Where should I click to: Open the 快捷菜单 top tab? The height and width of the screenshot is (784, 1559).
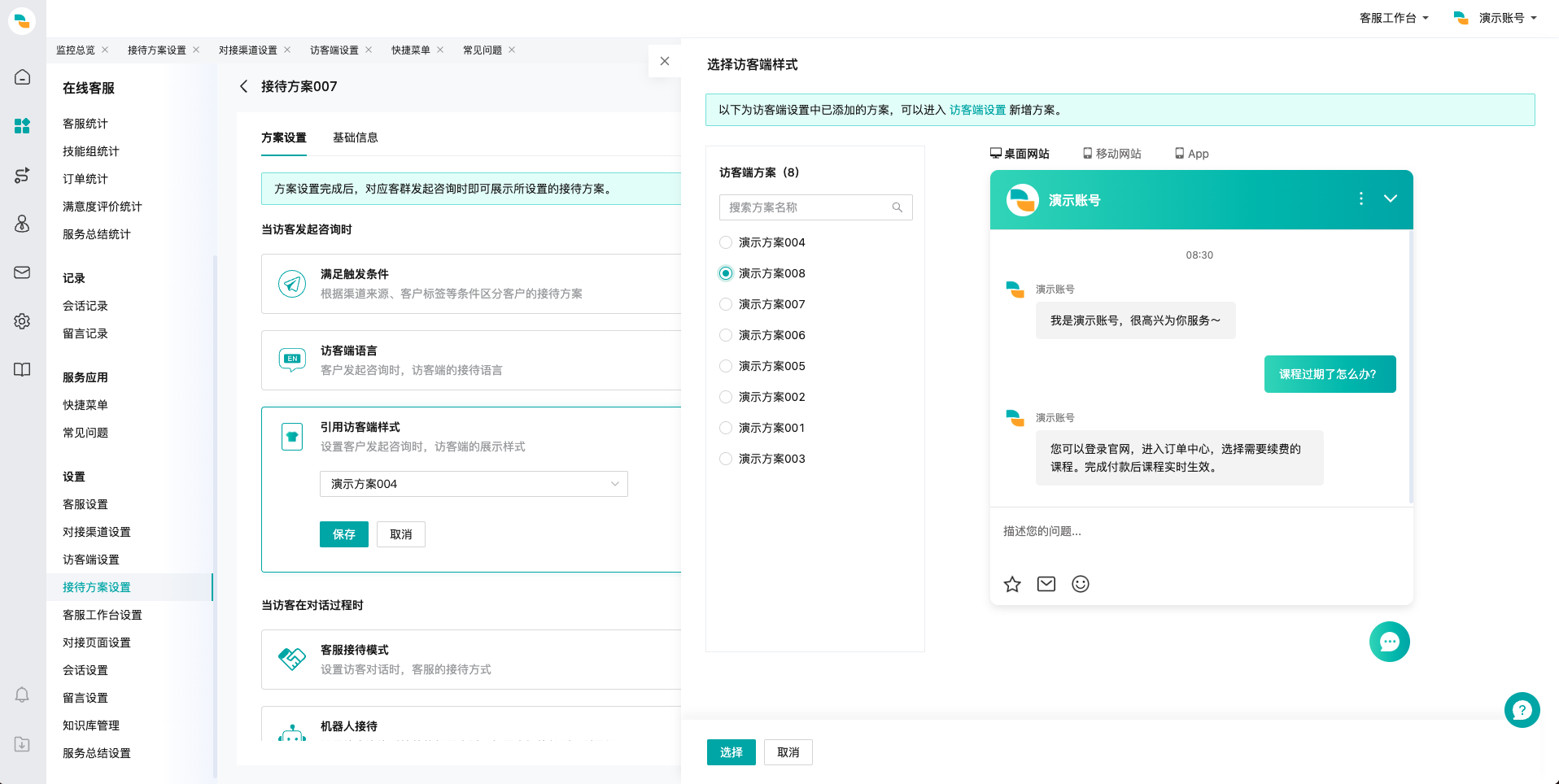coord(411,50)
